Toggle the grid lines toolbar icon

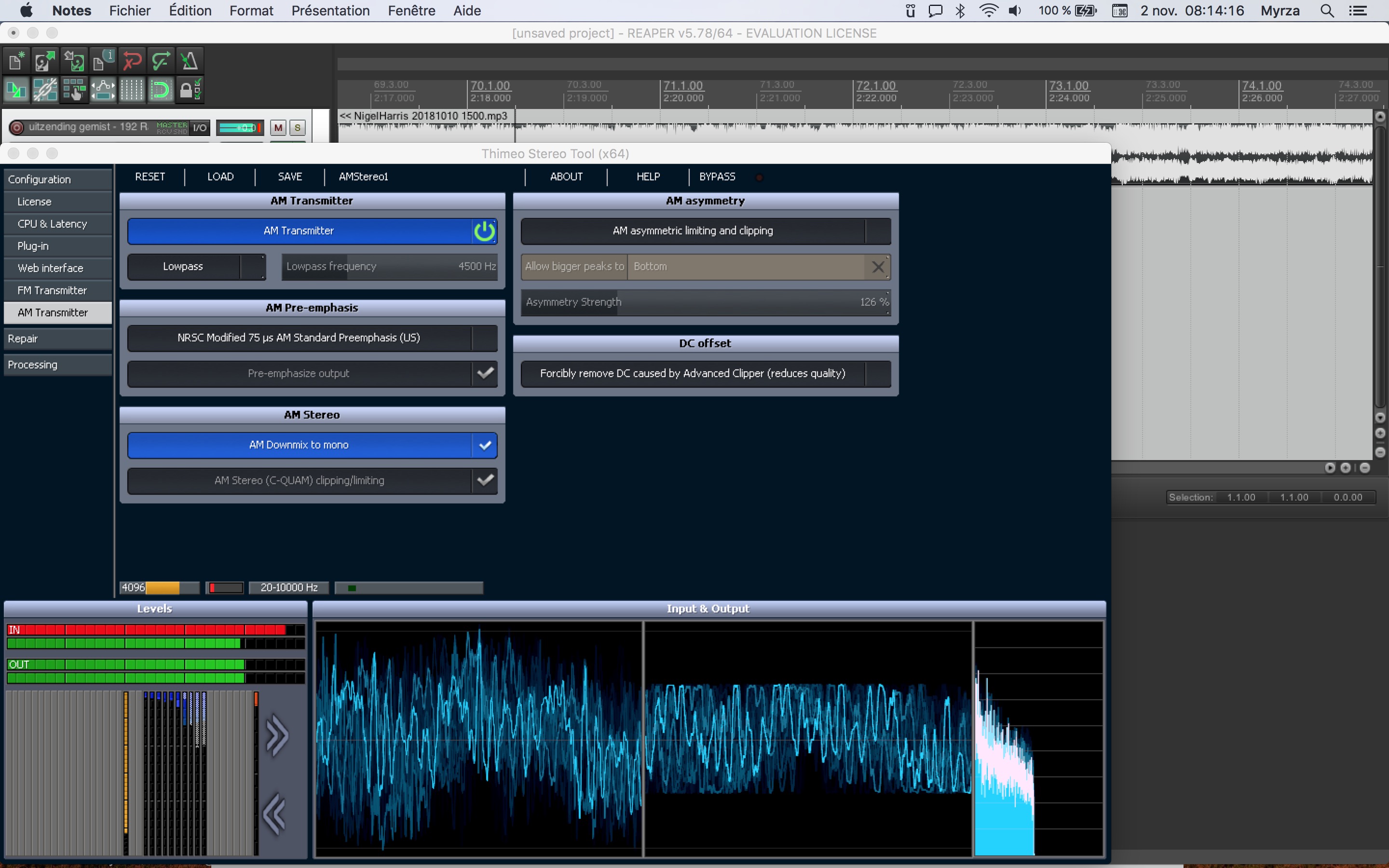(x=132, y=90)
